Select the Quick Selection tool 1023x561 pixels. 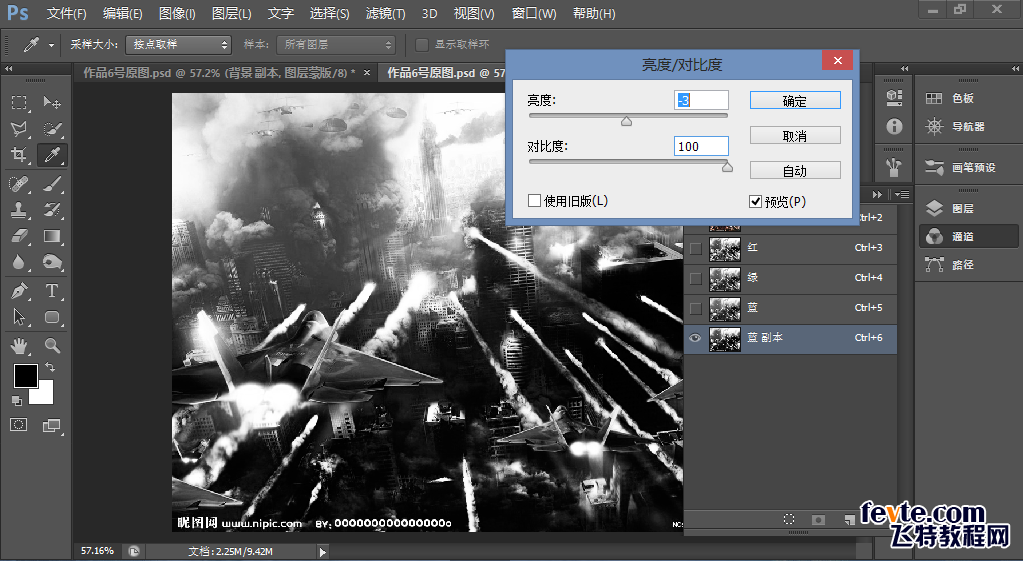tap(52, 129)
